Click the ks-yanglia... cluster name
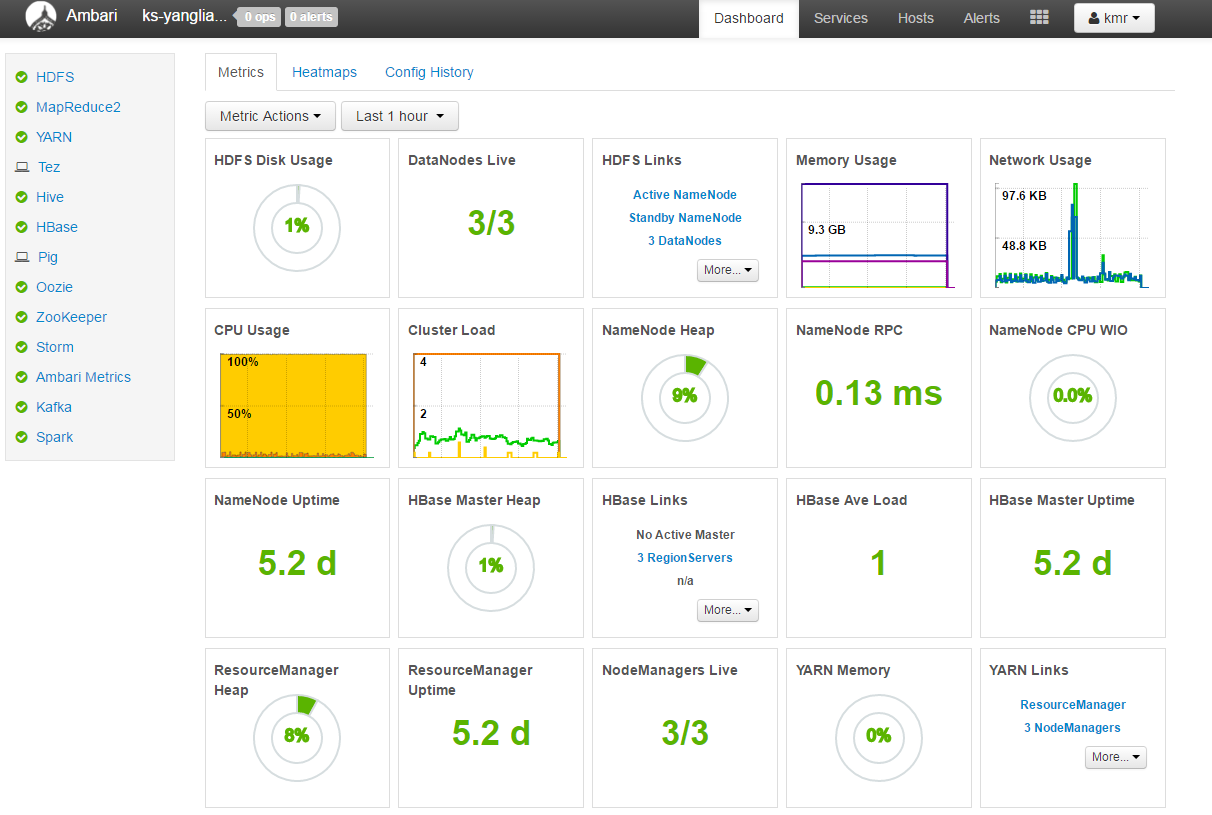The image size is (1212, 815). coord(184,16)
